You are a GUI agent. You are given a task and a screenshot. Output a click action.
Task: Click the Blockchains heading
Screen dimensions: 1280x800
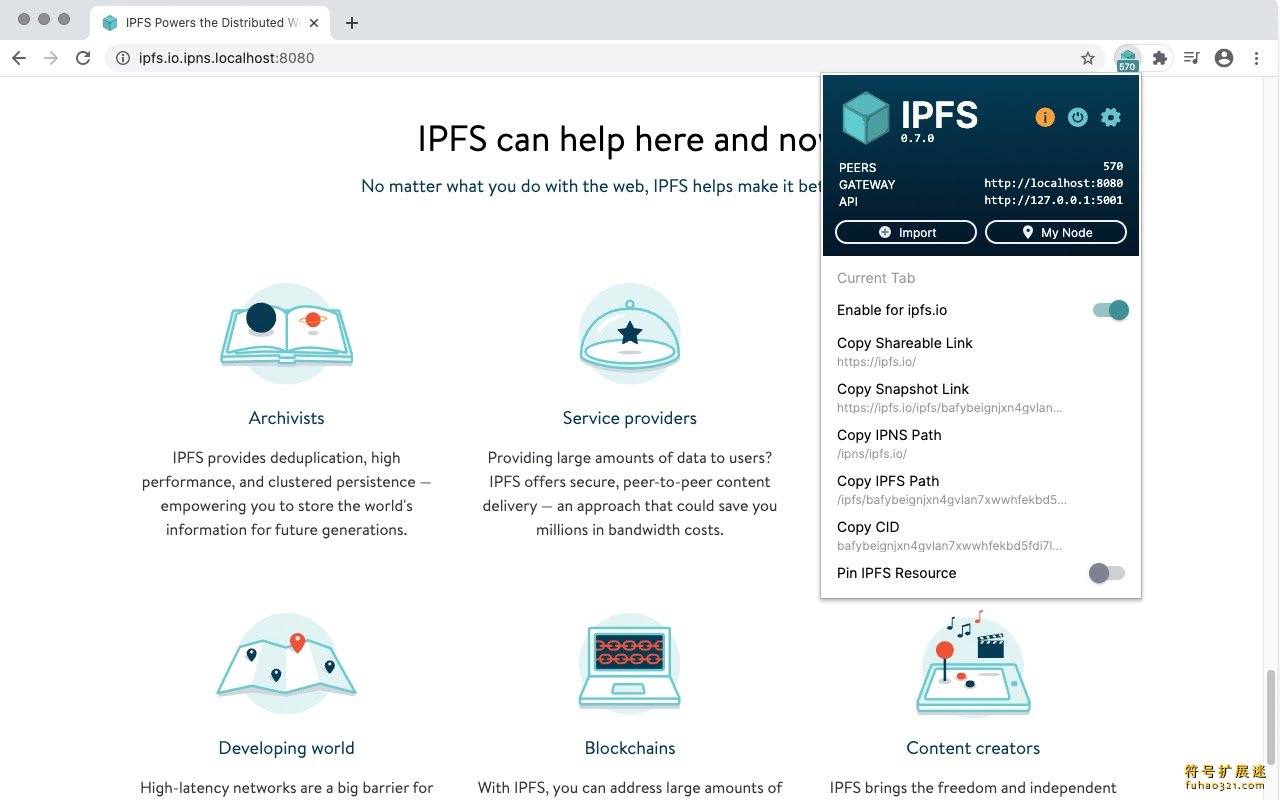coord(630,748)
